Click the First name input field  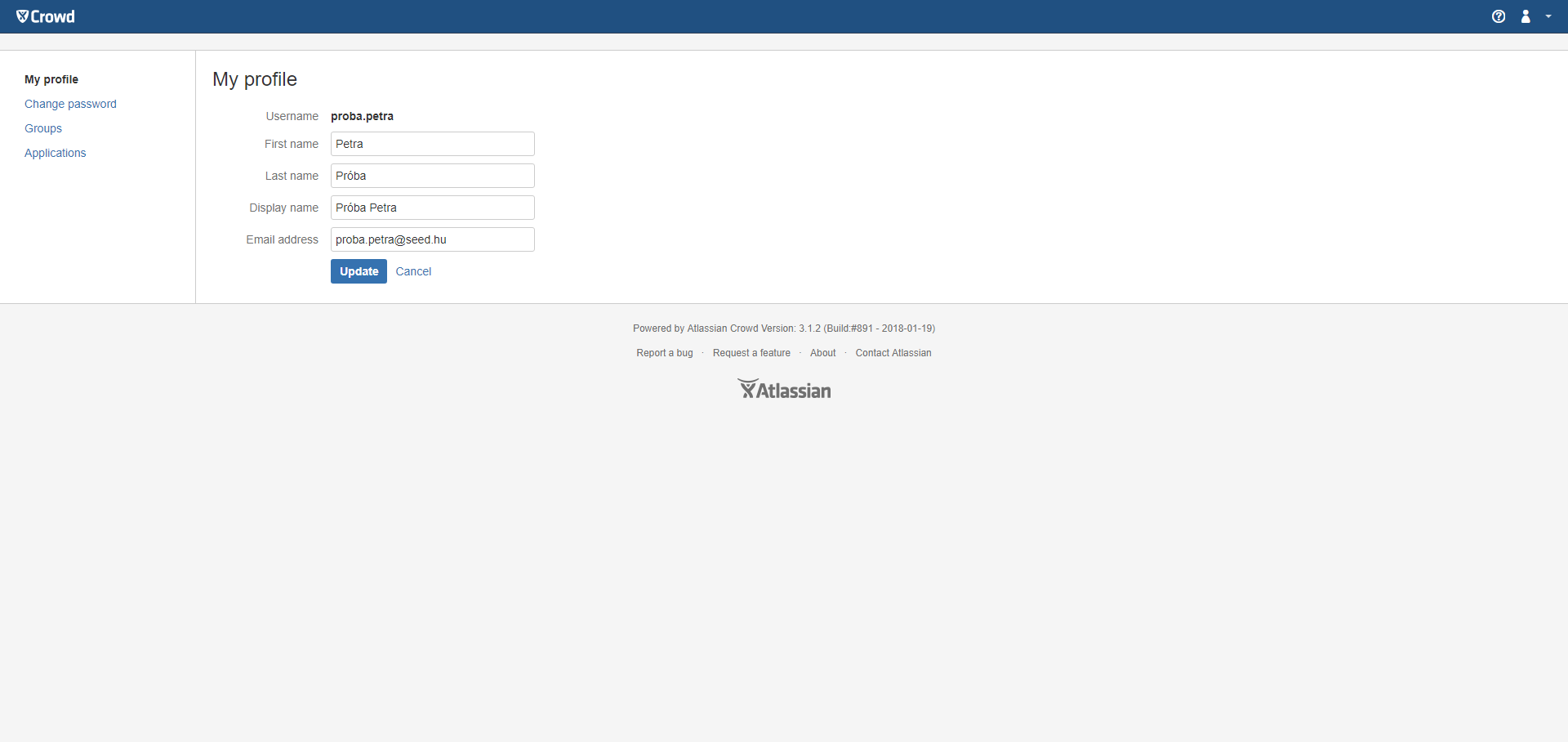click(x=432, y=144)
